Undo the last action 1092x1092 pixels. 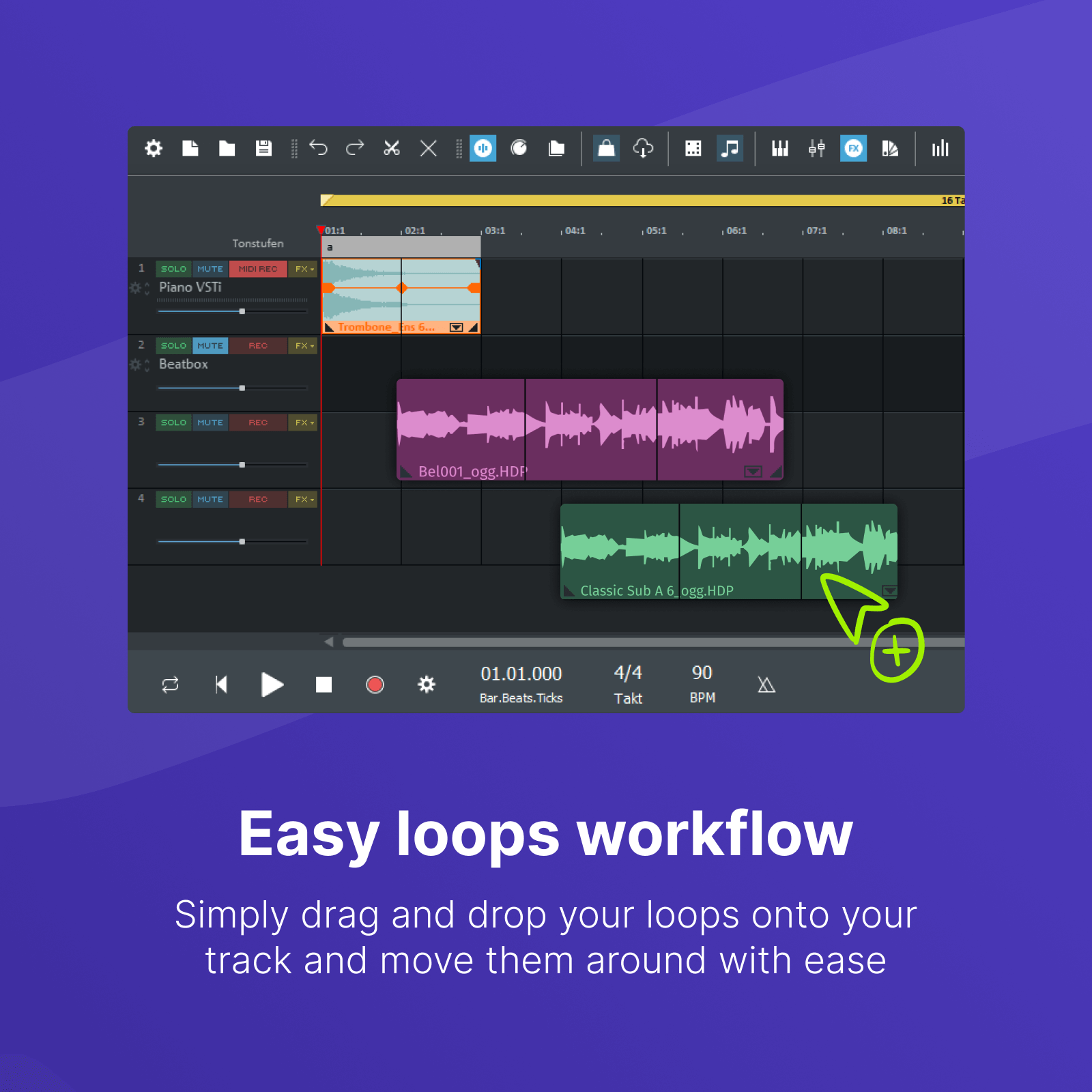(x=318, y=148)
